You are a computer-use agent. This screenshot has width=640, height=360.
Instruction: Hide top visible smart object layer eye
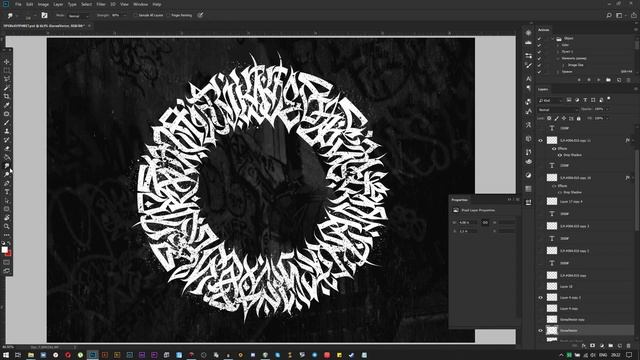point(540,140)
